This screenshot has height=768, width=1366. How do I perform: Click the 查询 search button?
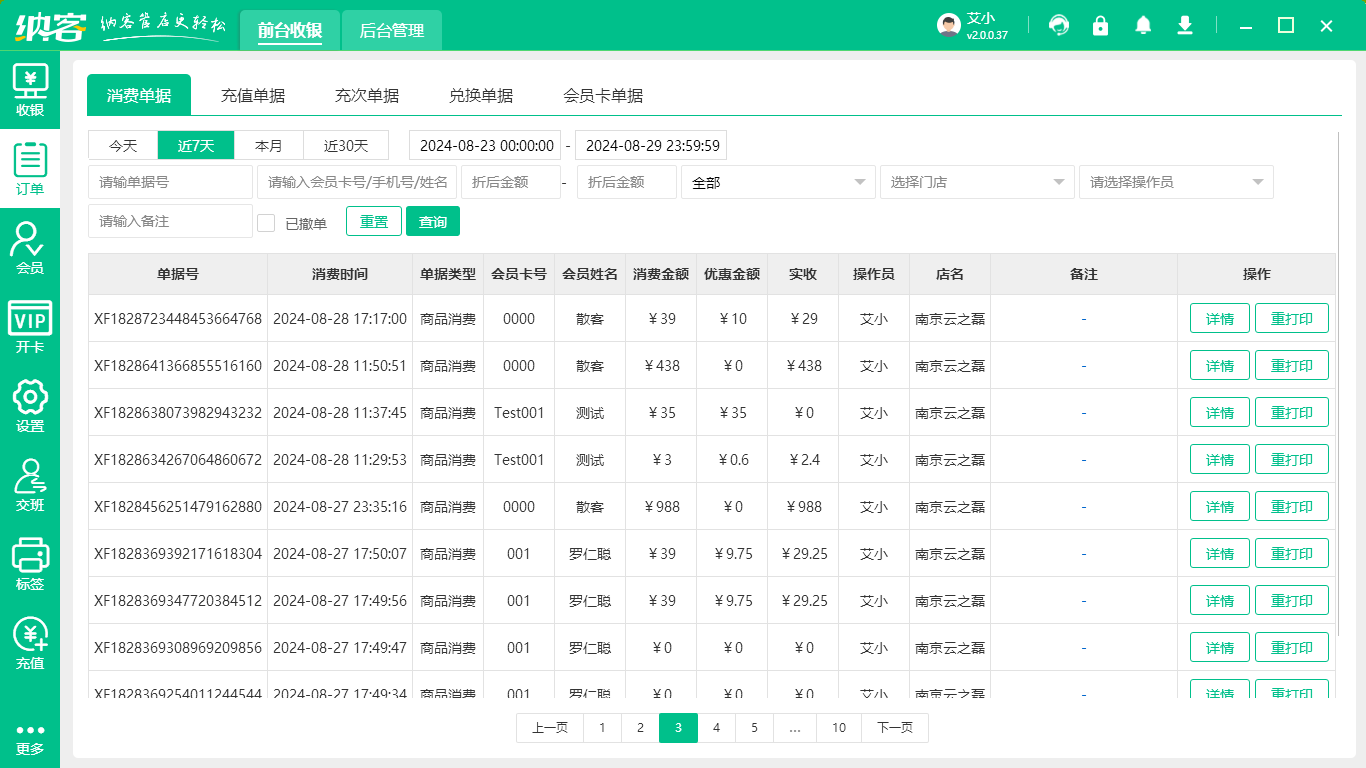click(x=433, y=221)
